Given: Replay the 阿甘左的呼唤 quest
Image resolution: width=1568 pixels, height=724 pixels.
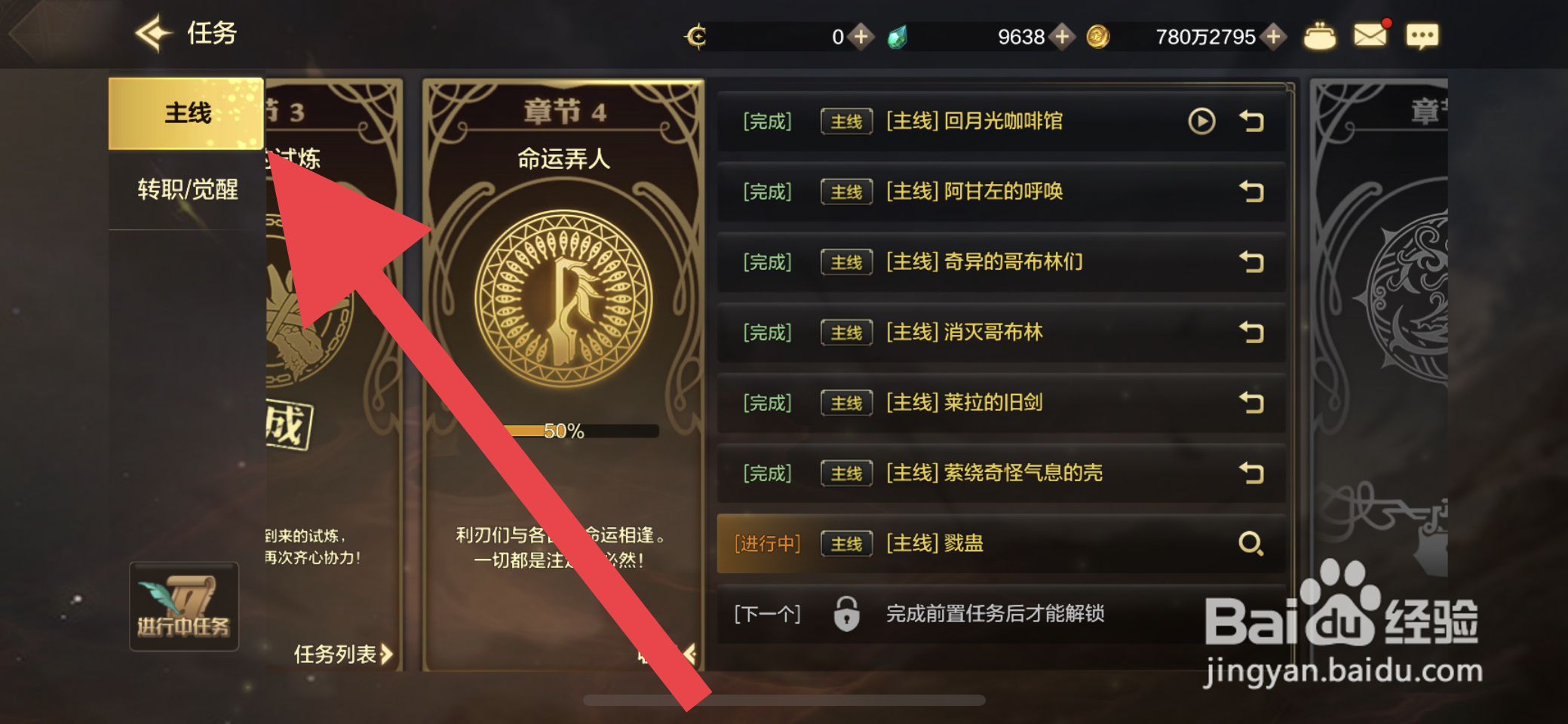Looking at the screenshot, I should click(x=1252, y=192).
